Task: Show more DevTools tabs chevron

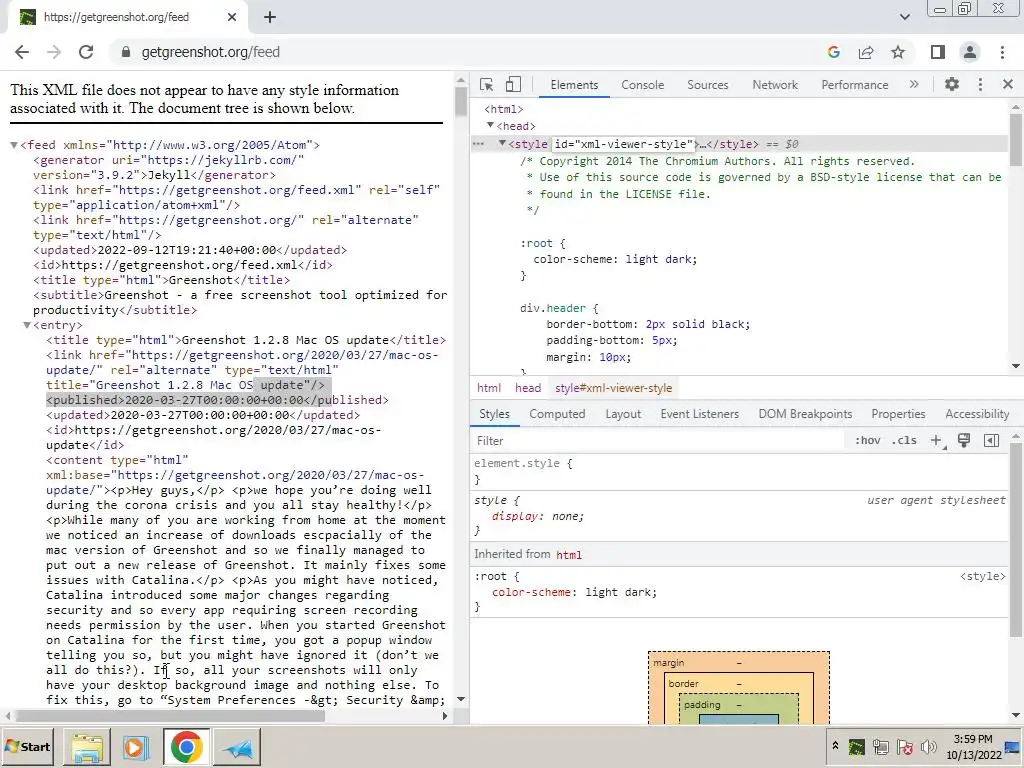Action: 914,84
